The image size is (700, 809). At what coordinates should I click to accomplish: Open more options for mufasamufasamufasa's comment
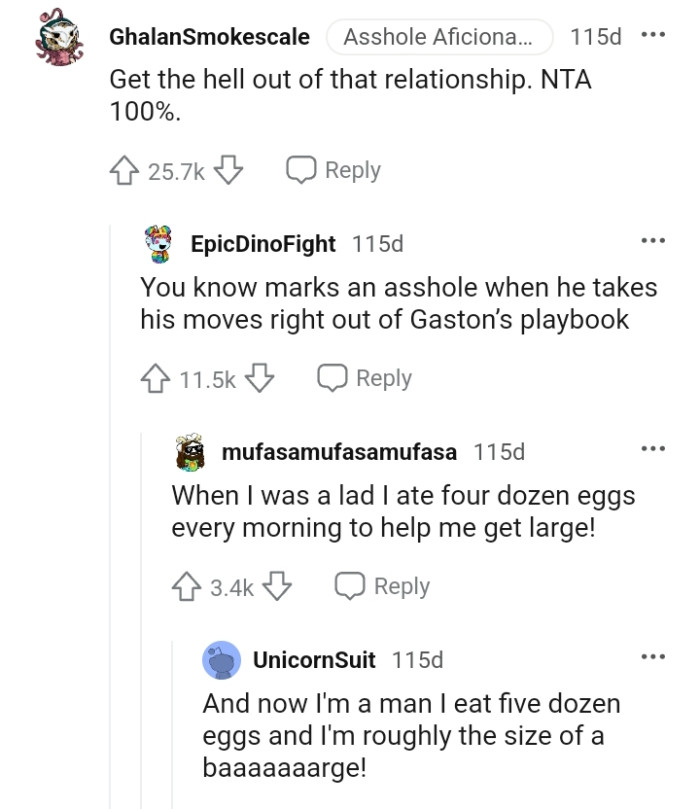[x=652, y=449]
